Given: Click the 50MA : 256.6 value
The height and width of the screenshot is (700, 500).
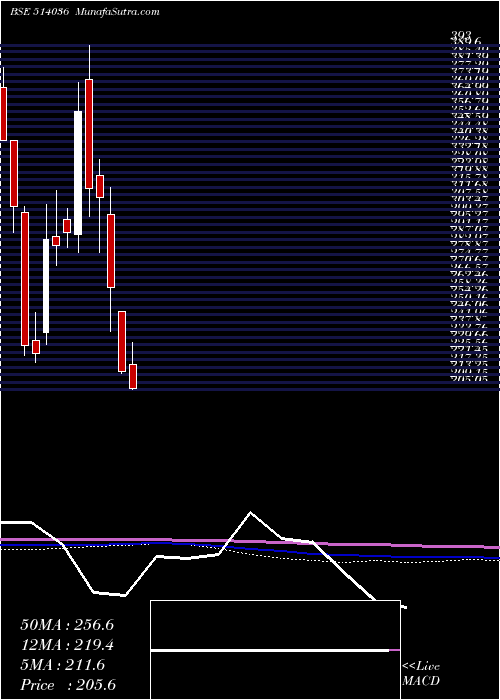Looking at the screenshot, I should (x=67, y=625).
